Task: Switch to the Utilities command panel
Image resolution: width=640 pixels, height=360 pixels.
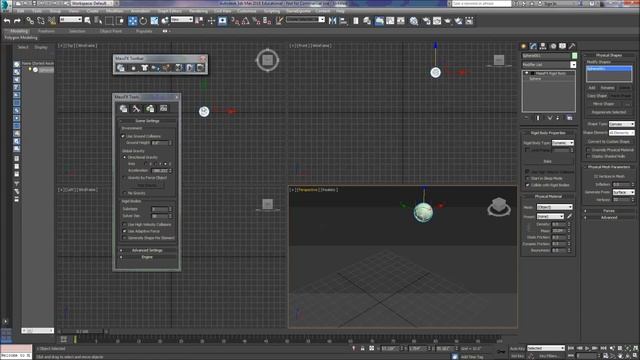Action: 572,46
